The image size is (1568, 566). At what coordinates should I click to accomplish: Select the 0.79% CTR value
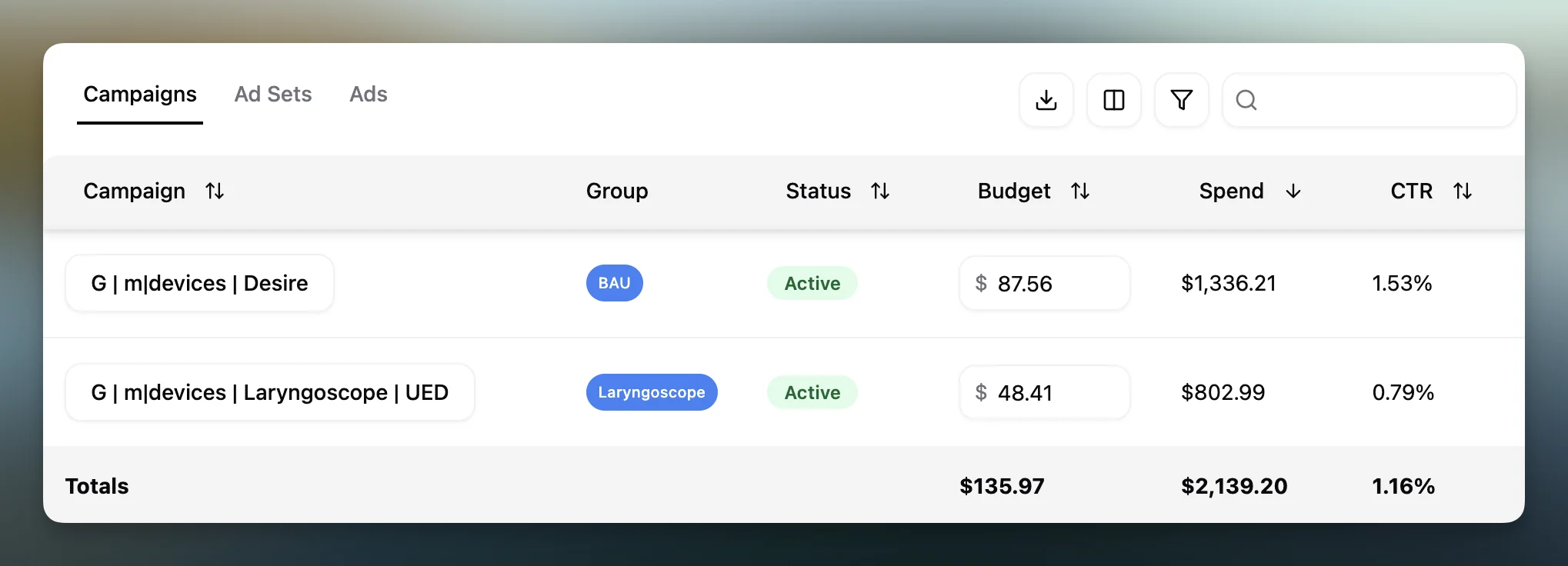(1403, 392)
